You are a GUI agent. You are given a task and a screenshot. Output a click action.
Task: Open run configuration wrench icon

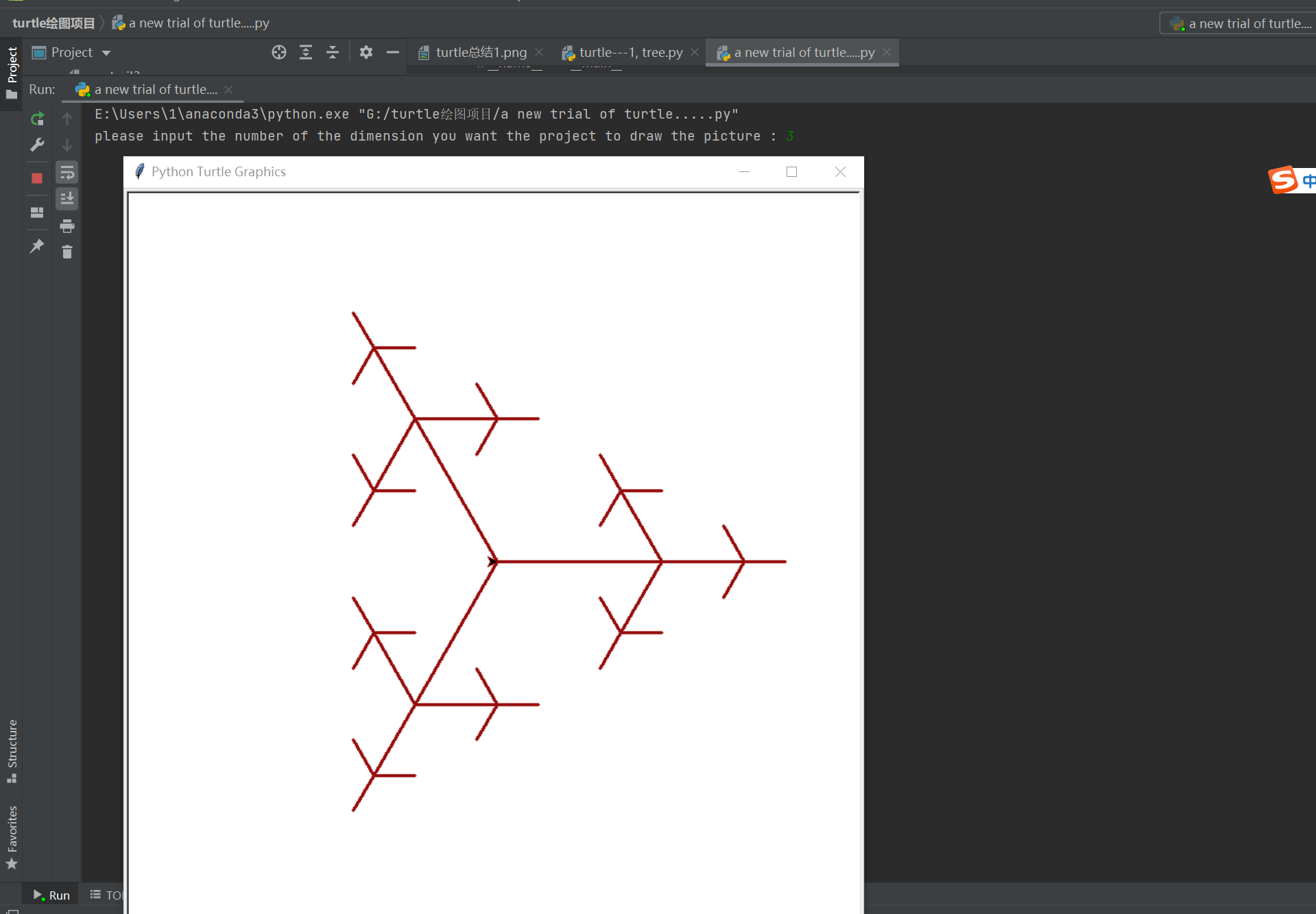pos(37,145)
